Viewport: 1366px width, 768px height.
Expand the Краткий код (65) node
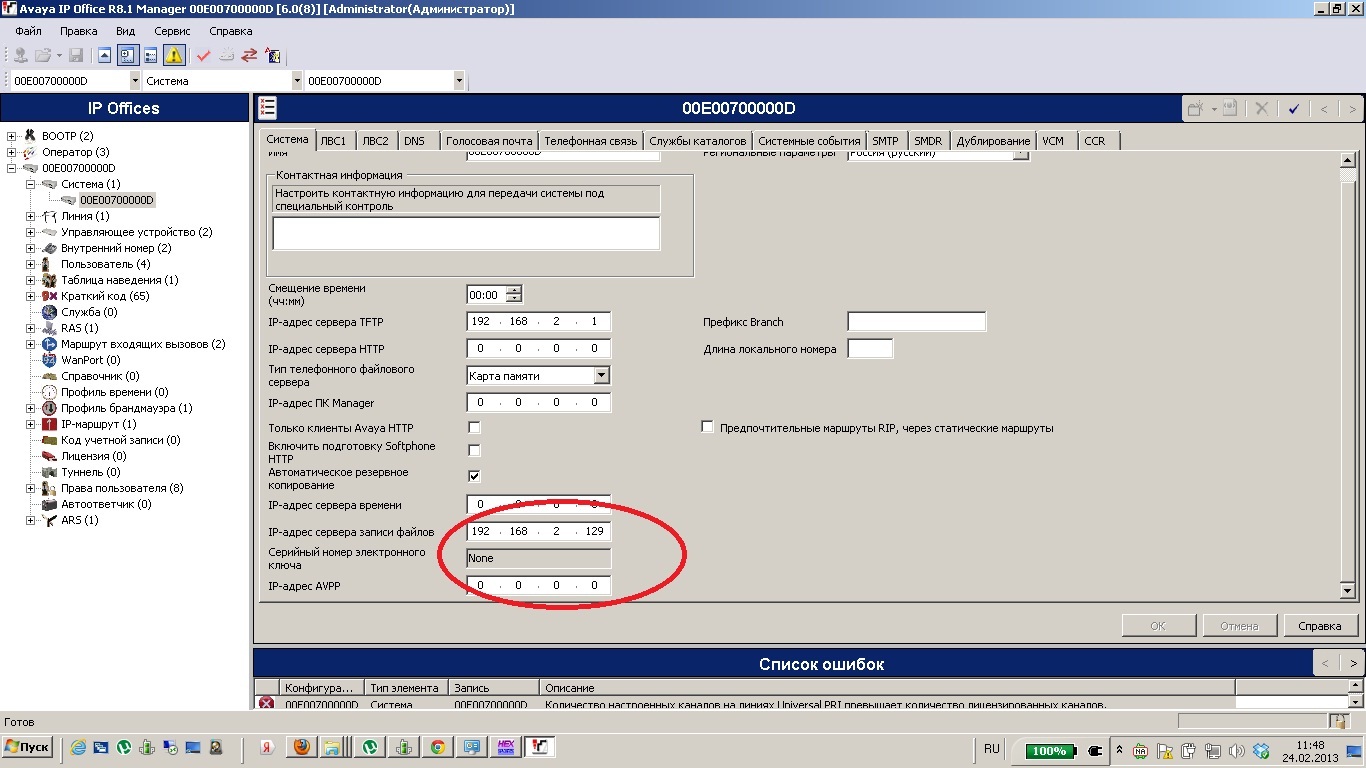(x=31, y=296)
